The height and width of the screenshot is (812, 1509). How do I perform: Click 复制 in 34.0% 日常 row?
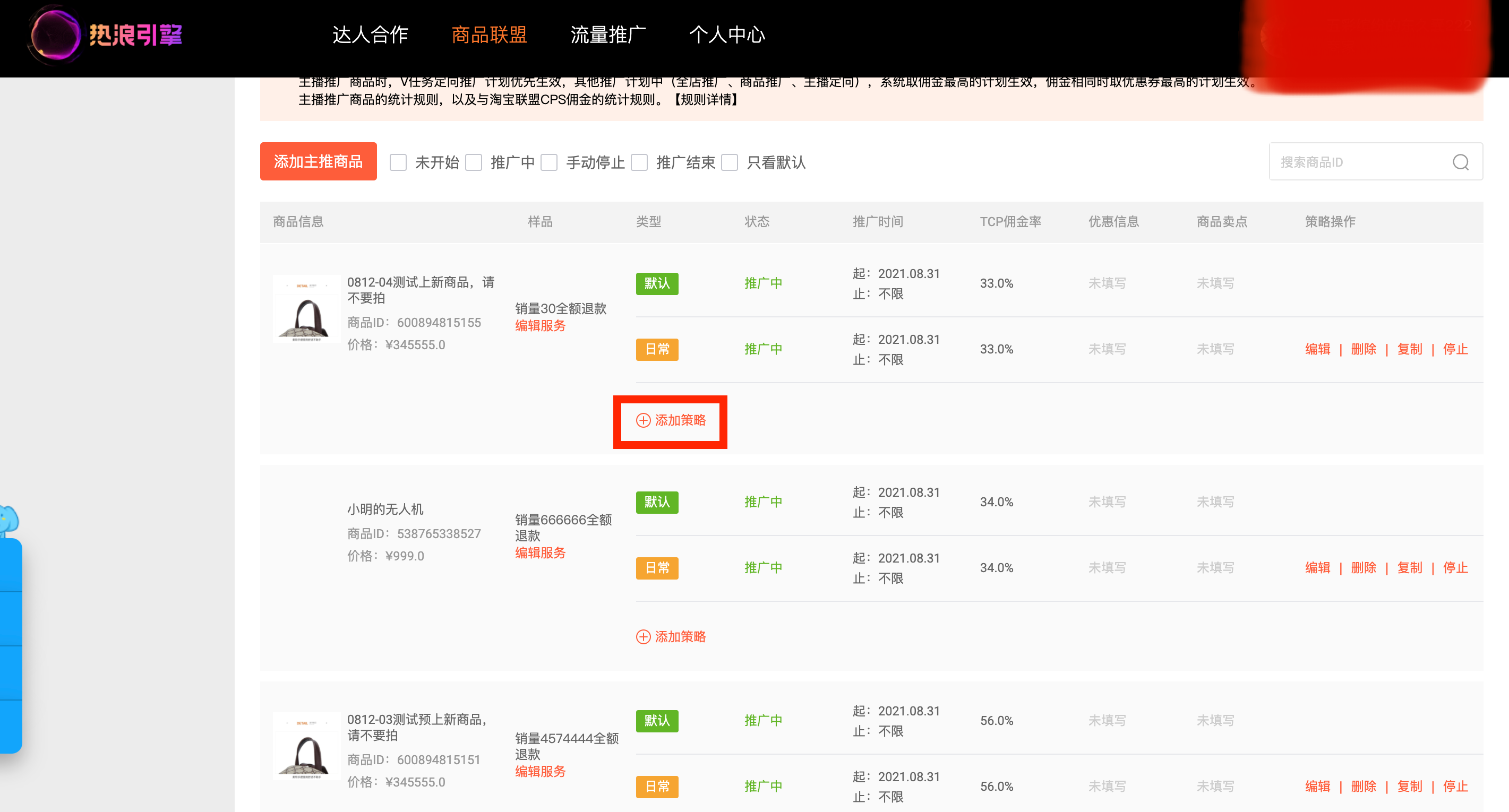tap(1409, 568)
